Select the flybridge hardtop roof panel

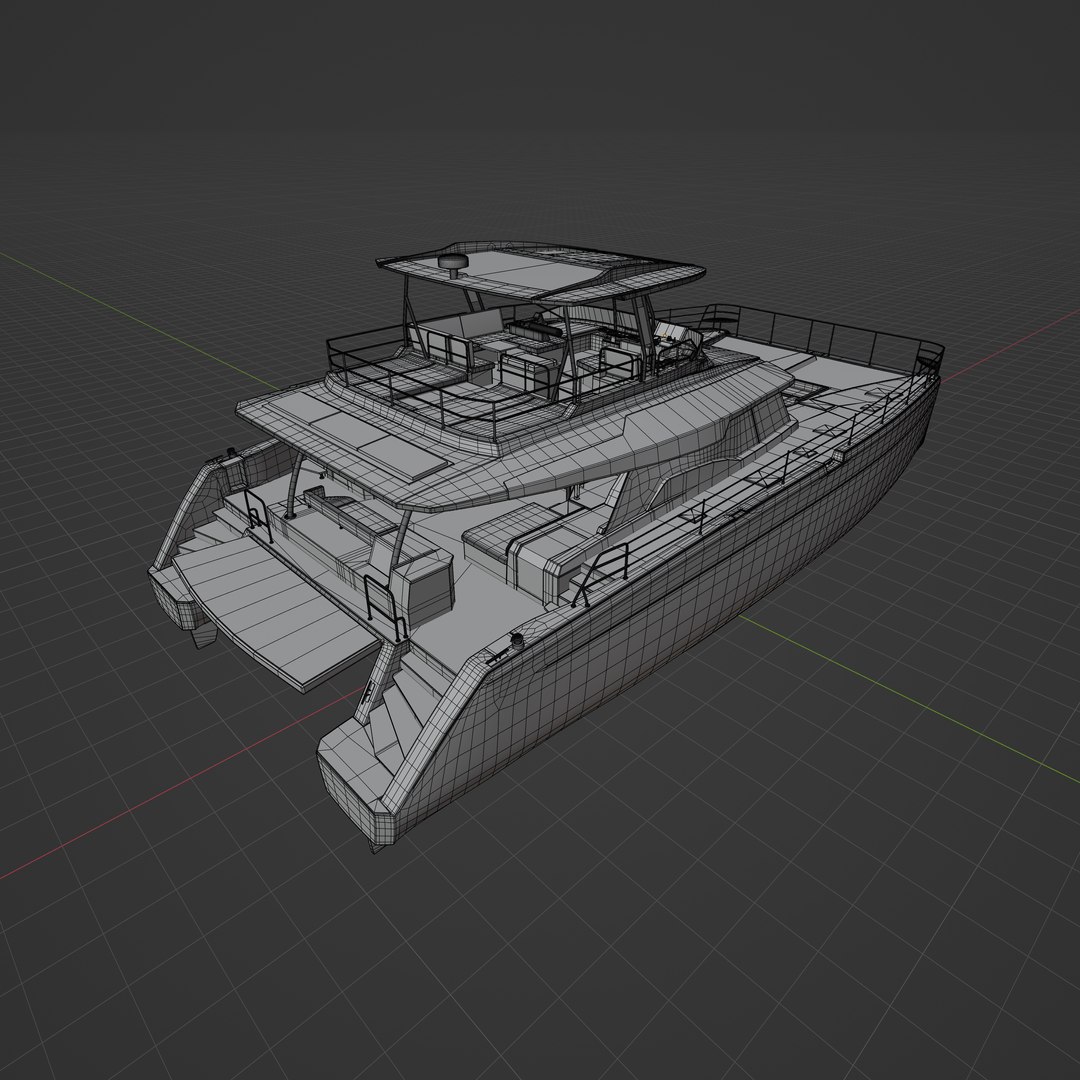coord(540,270)
